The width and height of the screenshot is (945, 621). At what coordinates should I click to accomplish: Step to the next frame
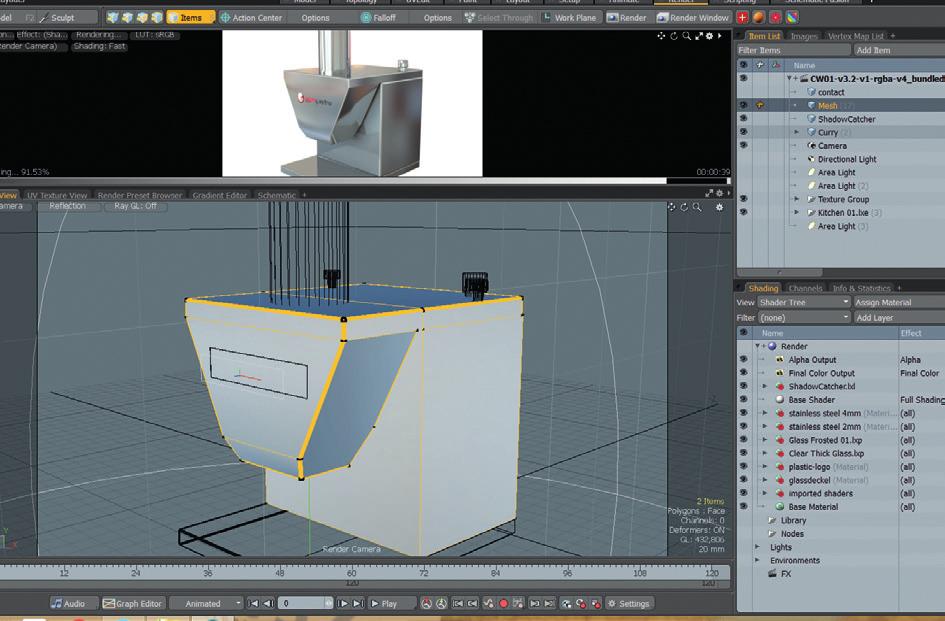coord(343,603)
